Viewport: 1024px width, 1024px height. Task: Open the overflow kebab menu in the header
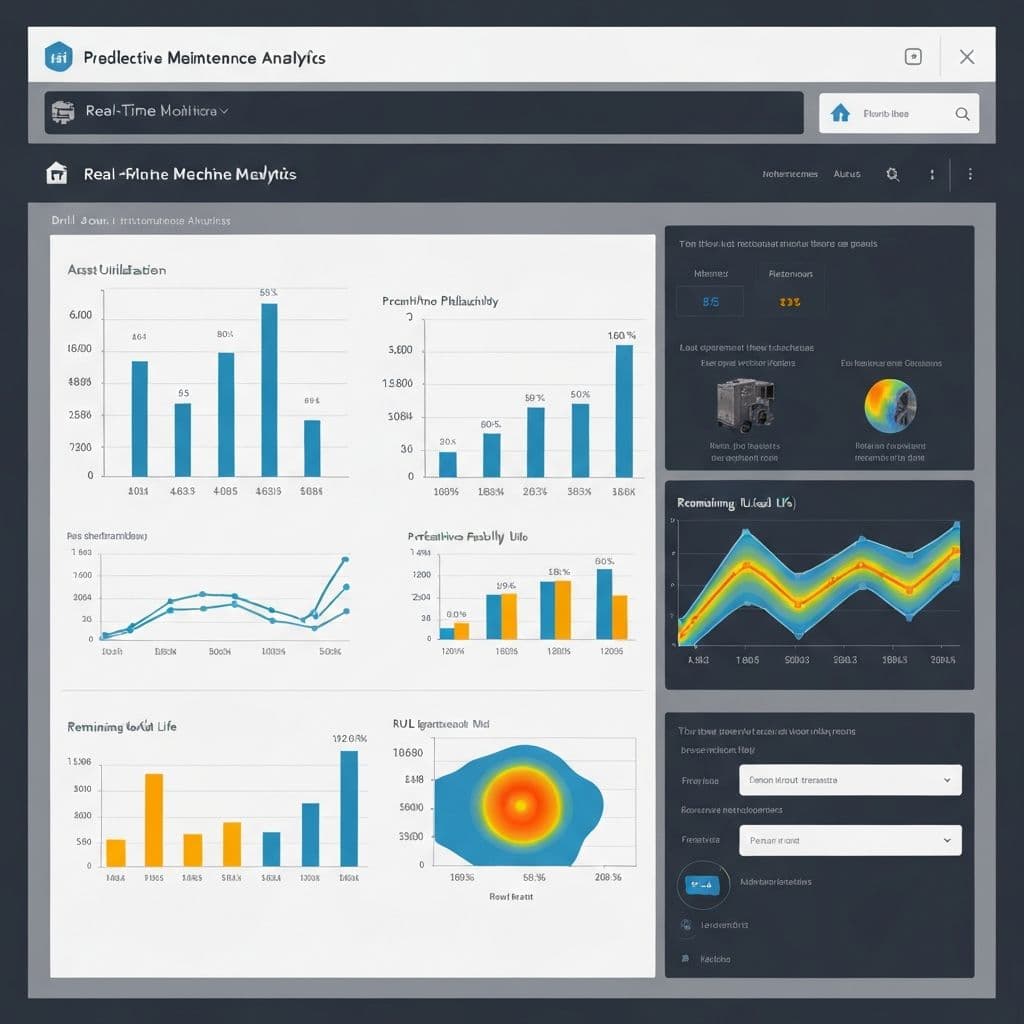[970, 174]
